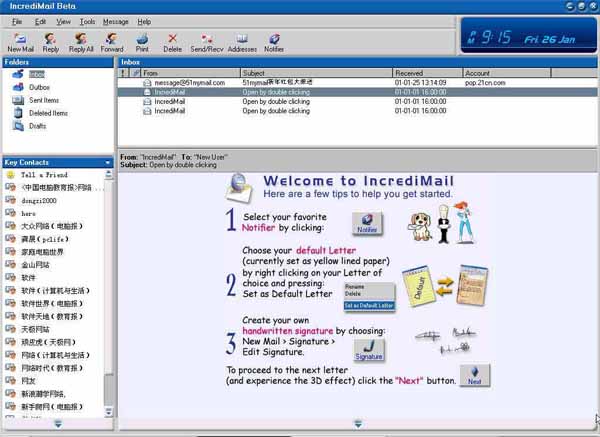Click the Print toolbar icon
Screen dimensions: 600x437
[142, 42]
